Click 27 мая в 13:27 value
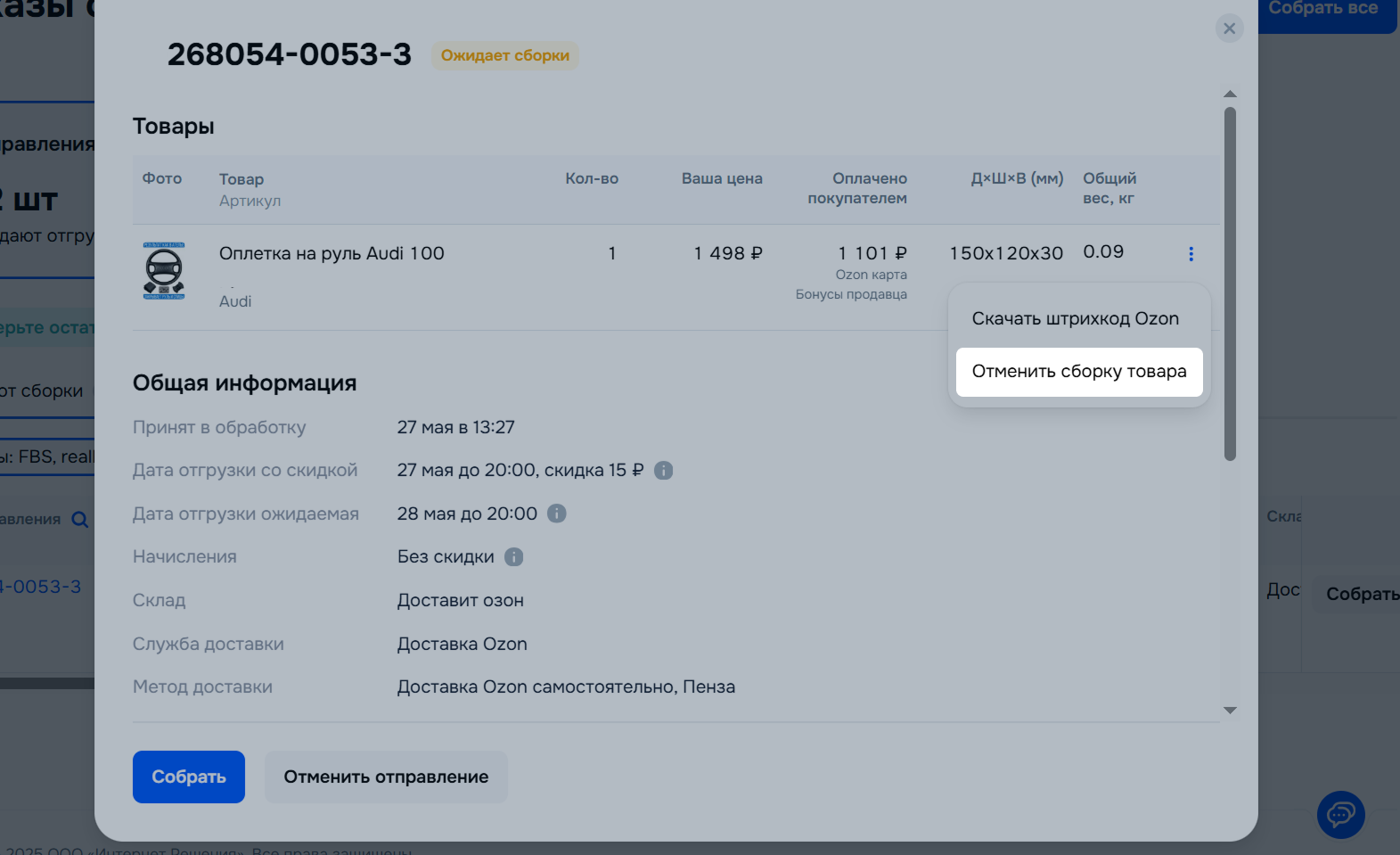 (456, 427)
